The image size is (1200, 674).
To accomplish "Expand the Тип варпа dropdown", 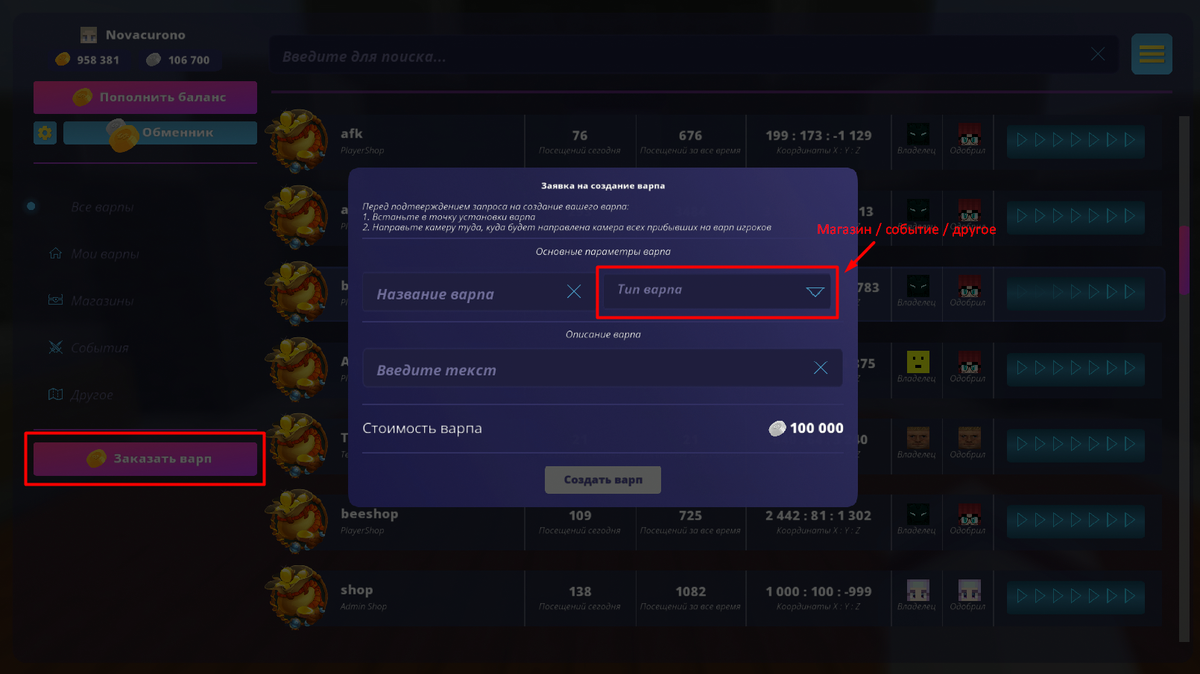I will tap(717, 291).
